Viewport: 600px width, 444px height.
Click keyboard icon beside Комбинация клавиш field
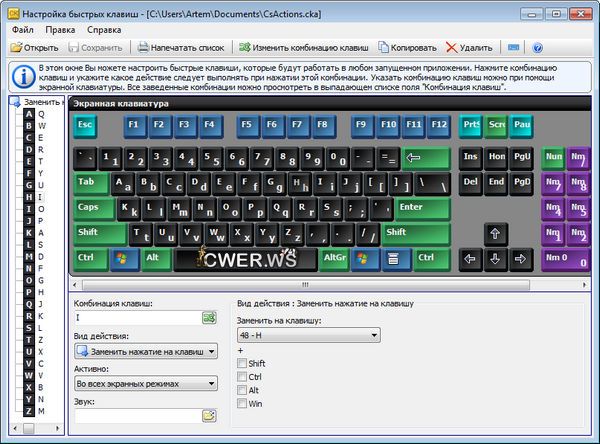[209, 318]
